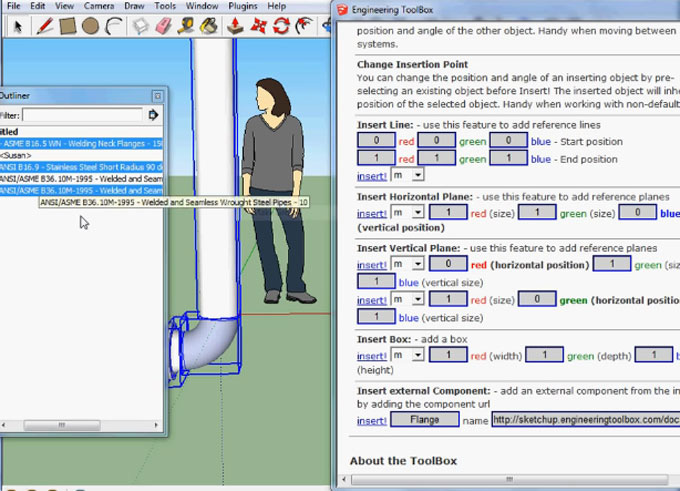Pick the Line pencil tool
This screenshot has width=680, height=491.
coord(44,26)
